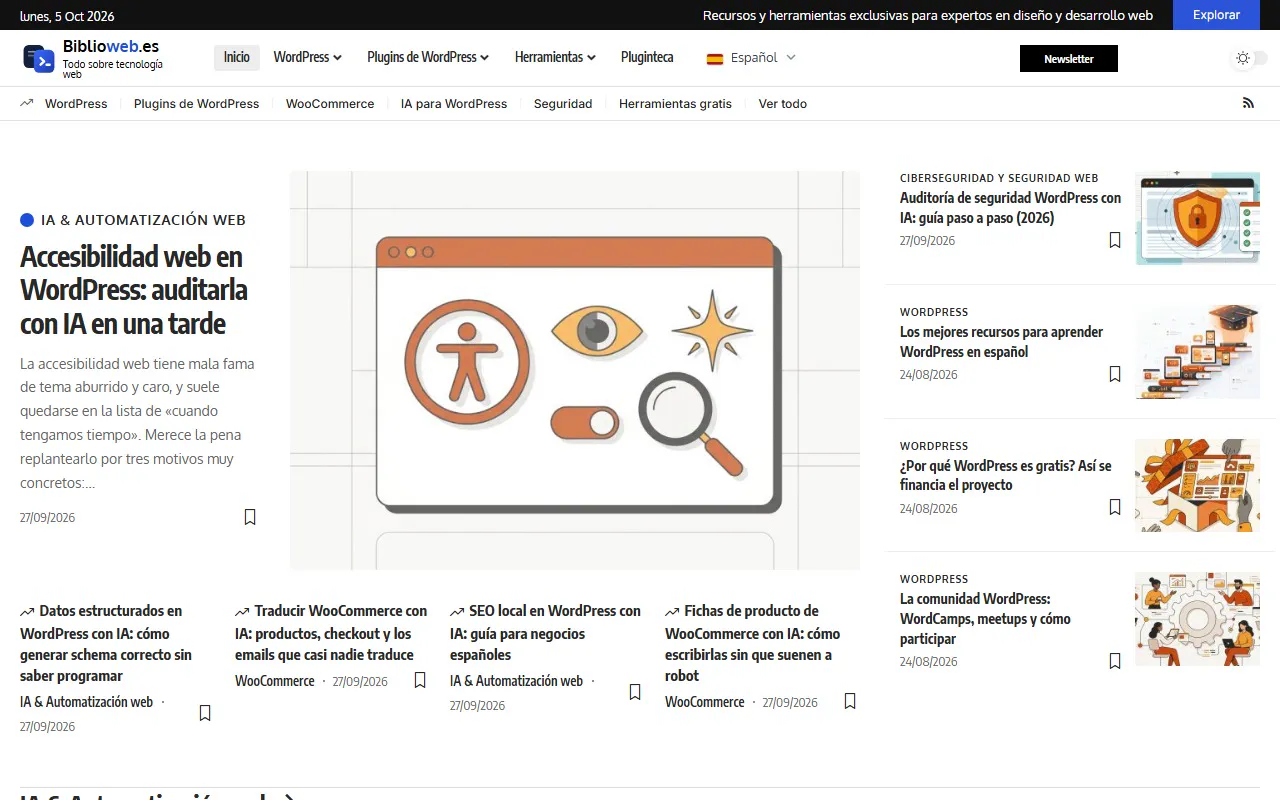
Task: Open the Pluginteca menu item
Action: click(x=647, y=57)
